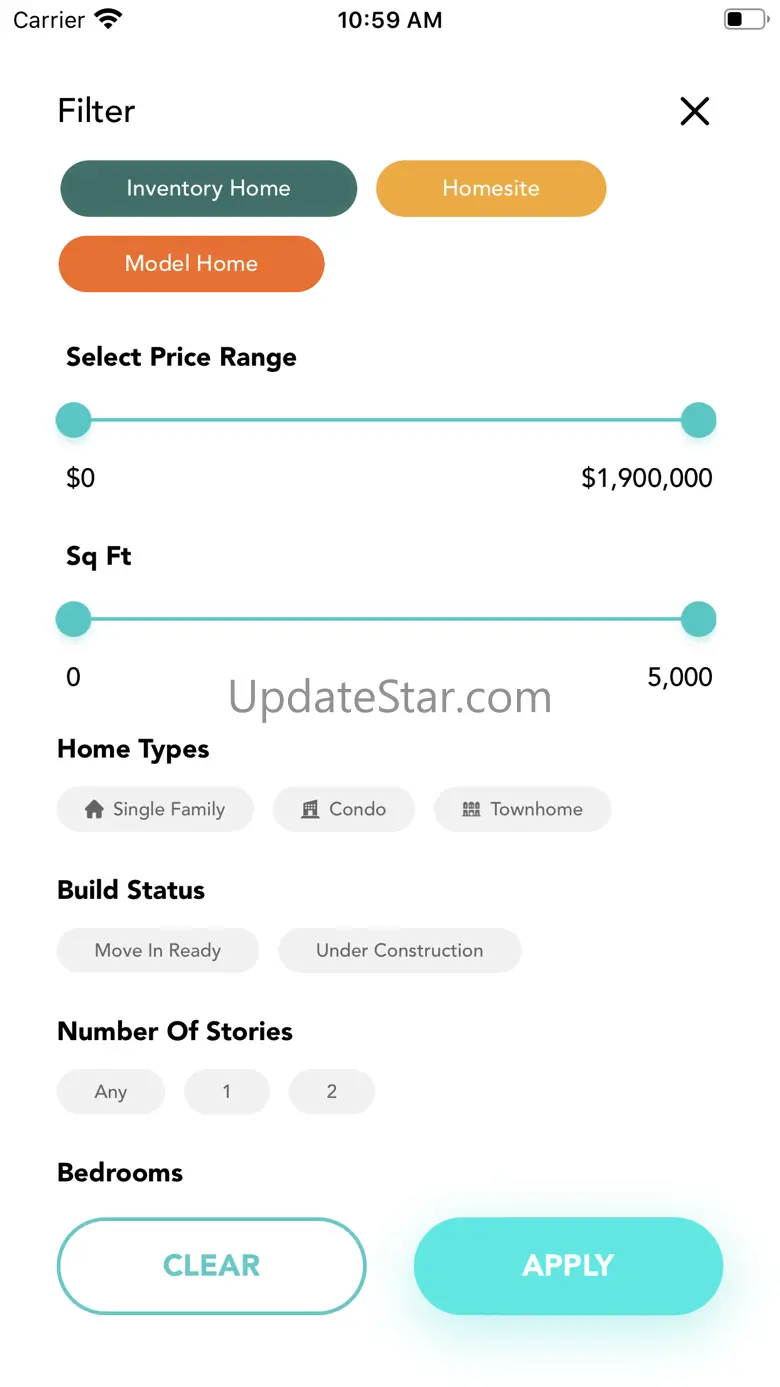The image size is (780, 1387).
Task: Tap the Wi-Fi icon in status bar
Action: [108, 20]
